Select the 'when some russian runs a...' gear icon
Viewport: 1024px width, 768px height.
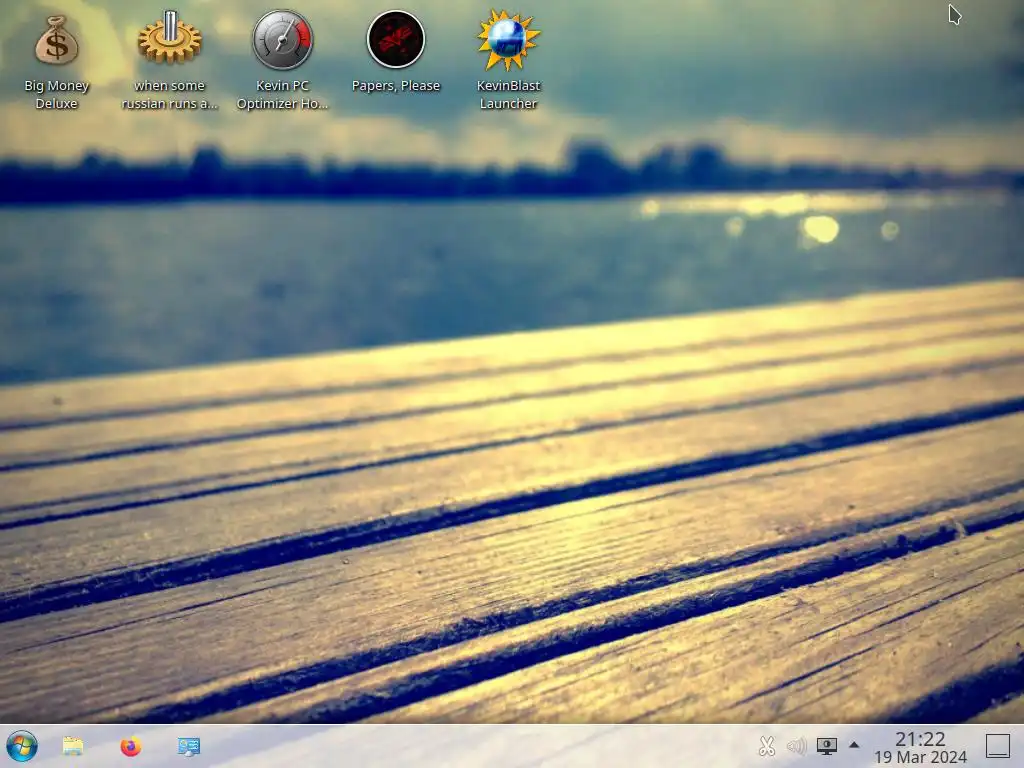(x=169, y=38)
